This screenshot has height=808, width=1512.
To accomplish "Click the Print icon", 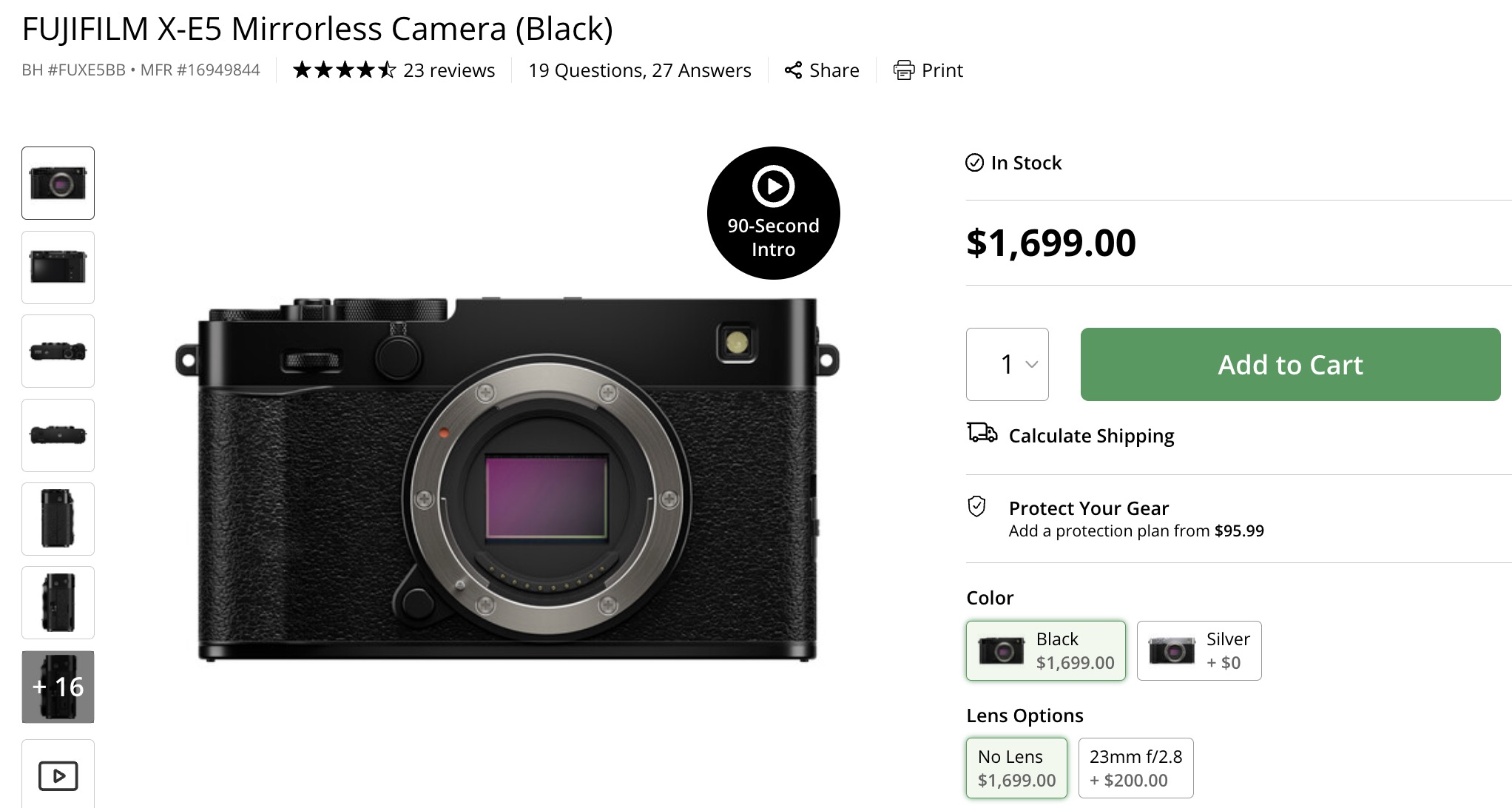I will coord(904,70).
